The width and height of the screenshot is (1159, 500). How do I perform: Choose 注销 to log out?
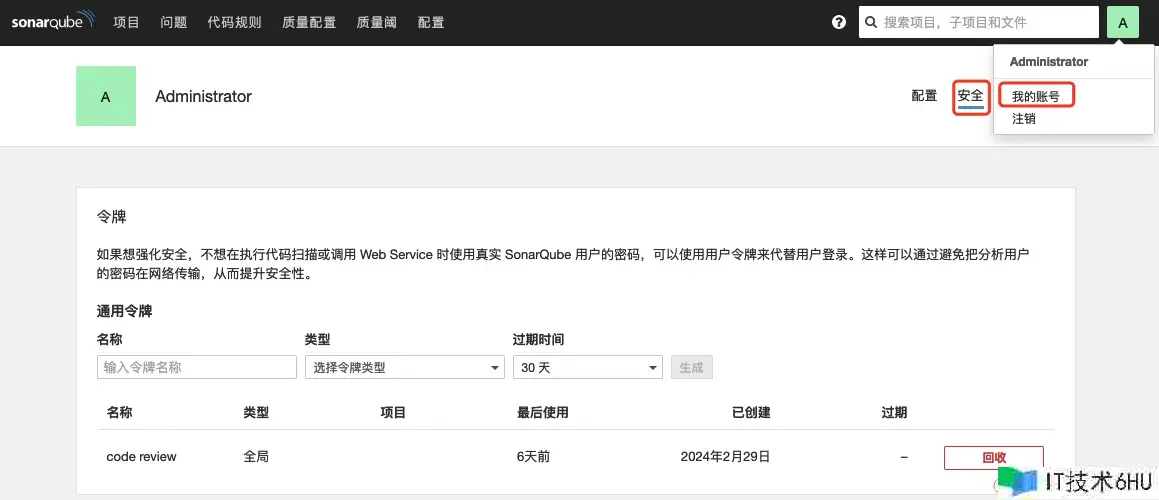1024,118
